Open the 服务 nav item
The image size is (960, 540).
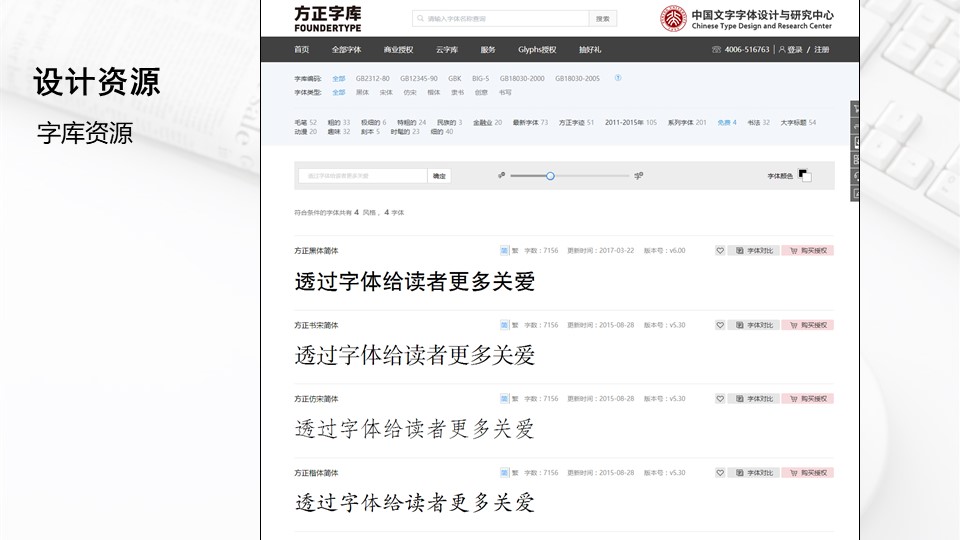488,50
